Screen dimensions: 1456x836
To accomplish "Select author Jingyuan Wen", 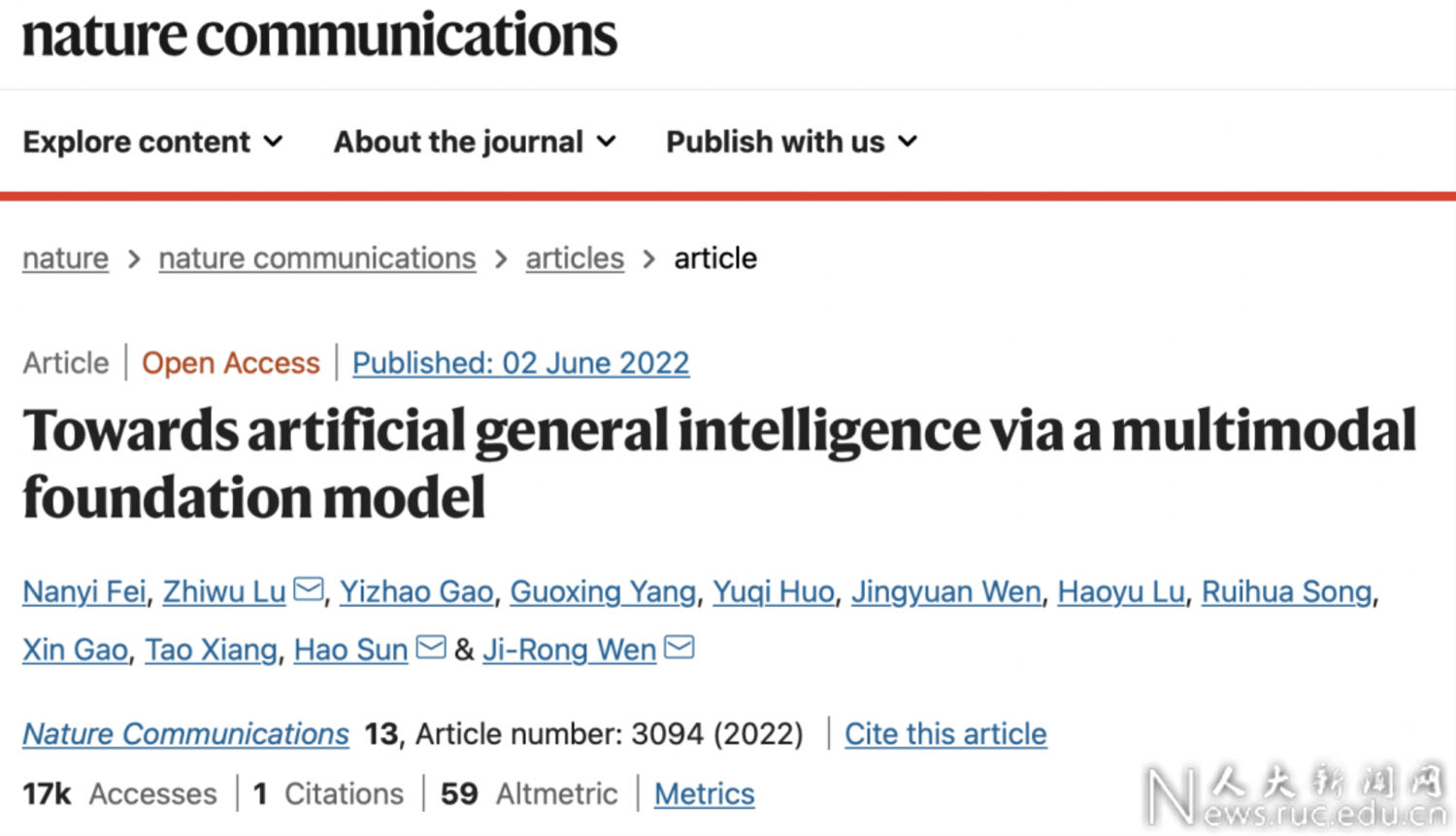I will 946,591.
